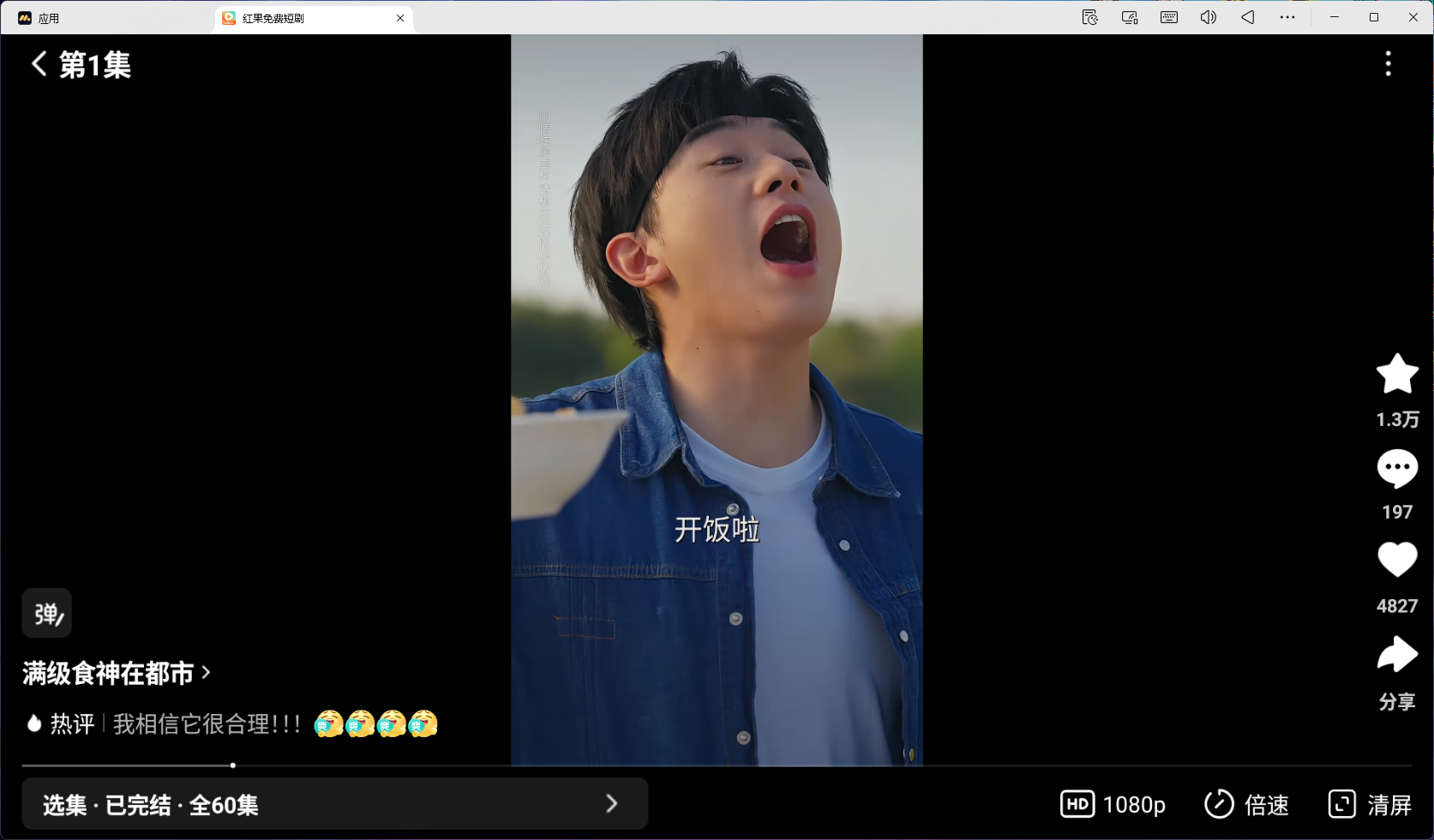Screen dimensions: 1434x840
Task: Toggle the 弹 danmaku bullet comments button
Action: coord(47,613)
